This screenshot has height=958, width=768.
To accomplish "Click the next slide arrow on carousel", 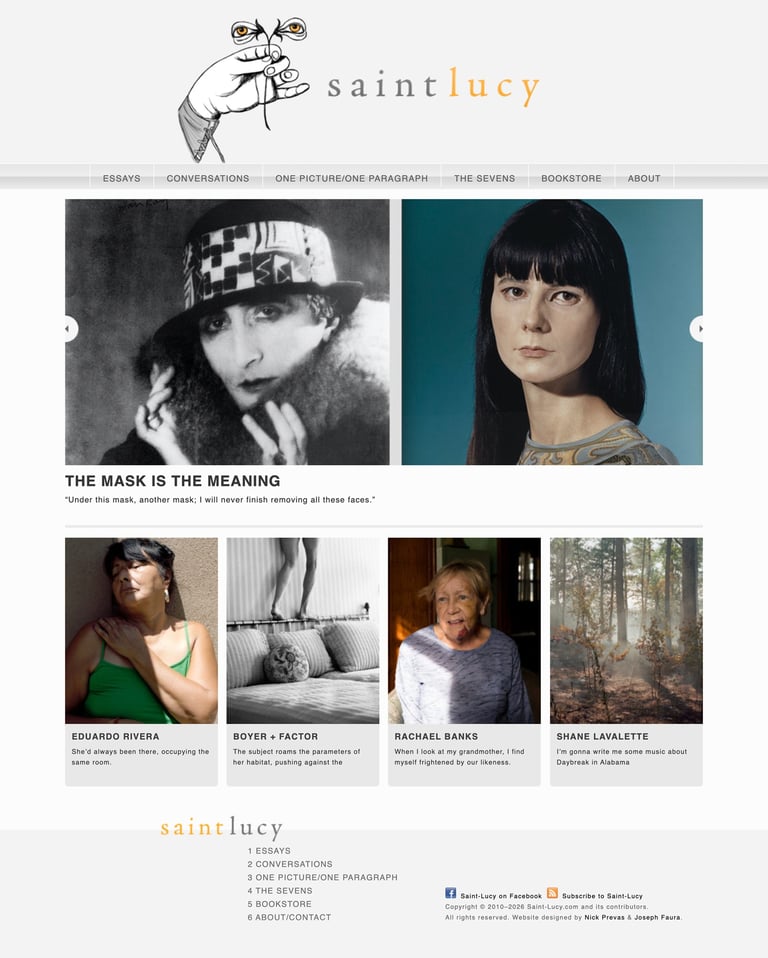I will click(x=697, y=329).
